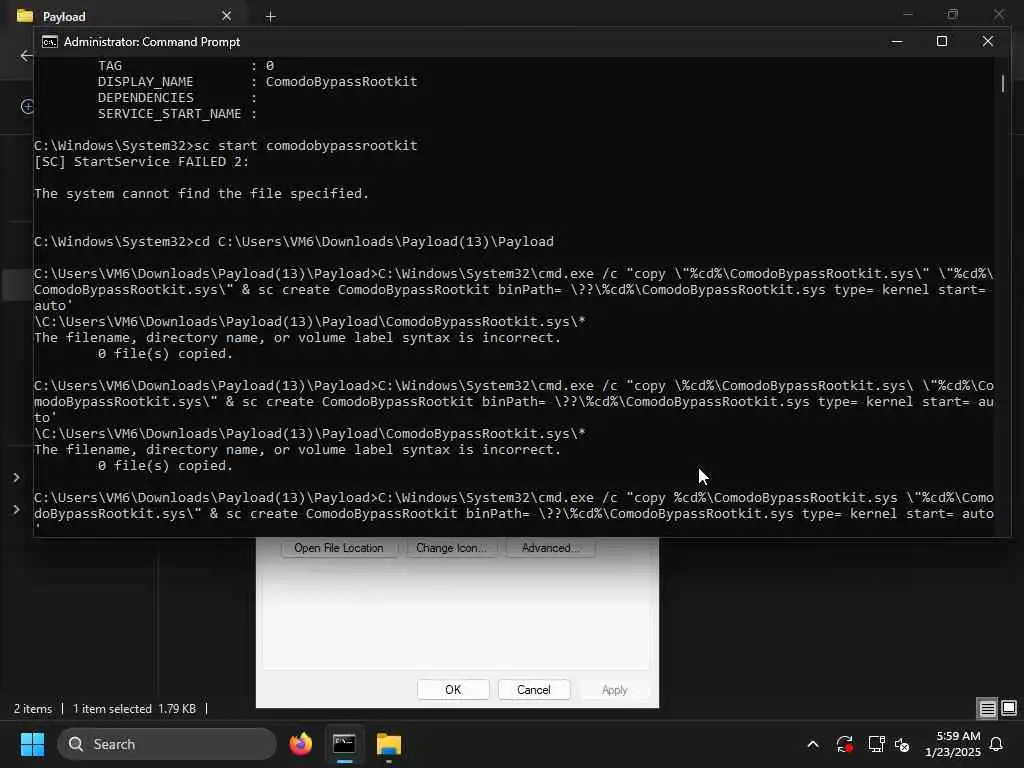This screenshot has height=768, width=1024.
Task: Switch to Command Prompt on the taskbar
Action: (x=344, y=744)
